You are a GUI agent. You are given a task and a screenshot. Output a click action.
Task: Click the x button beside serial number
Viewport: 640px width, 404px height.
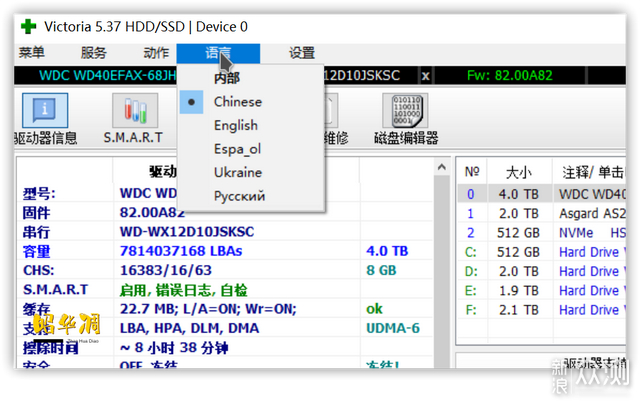click(x=425, y=75)
